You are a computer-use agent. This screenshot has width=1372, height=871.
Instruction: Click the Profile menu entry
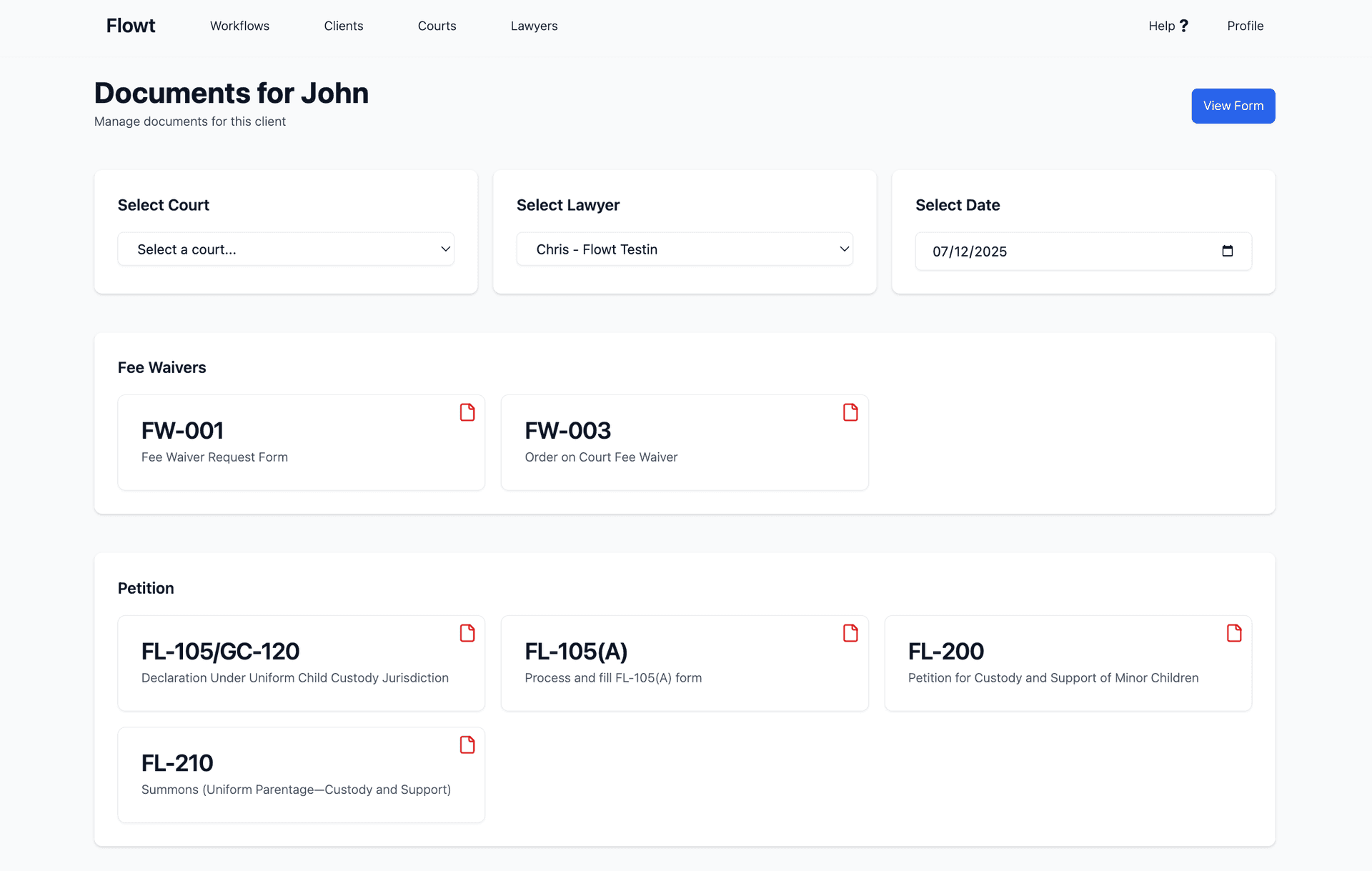1245,26
